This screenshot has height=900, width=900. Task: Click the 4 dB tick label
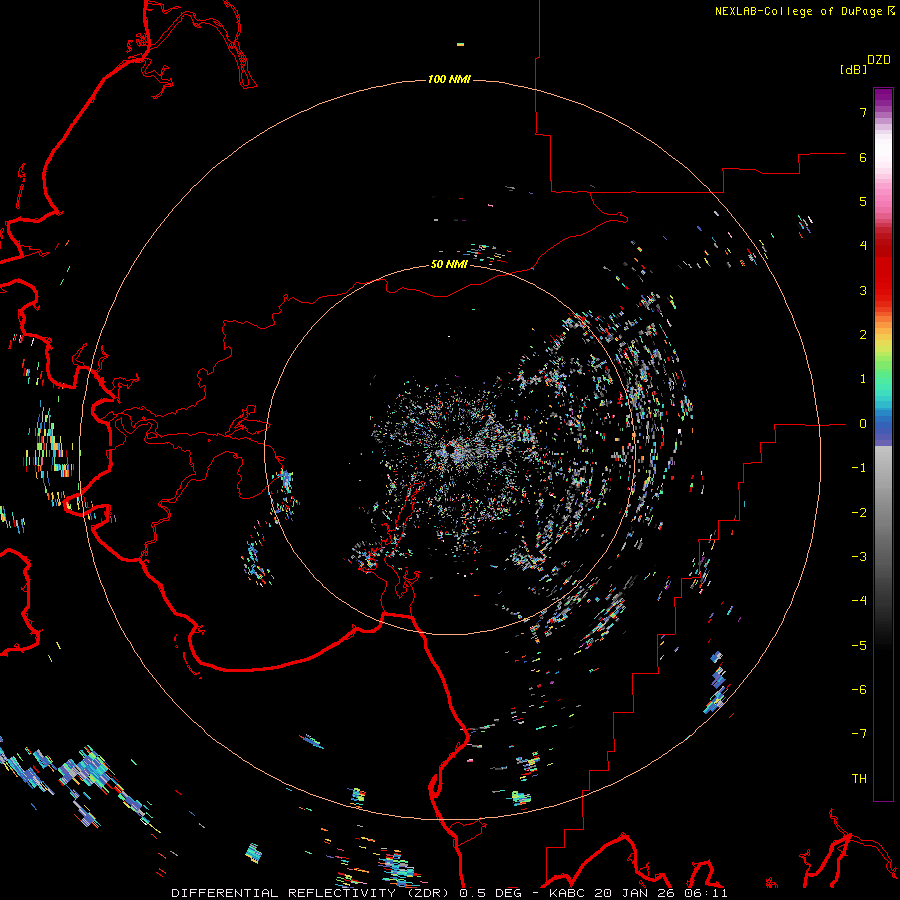tap(863, 246)
